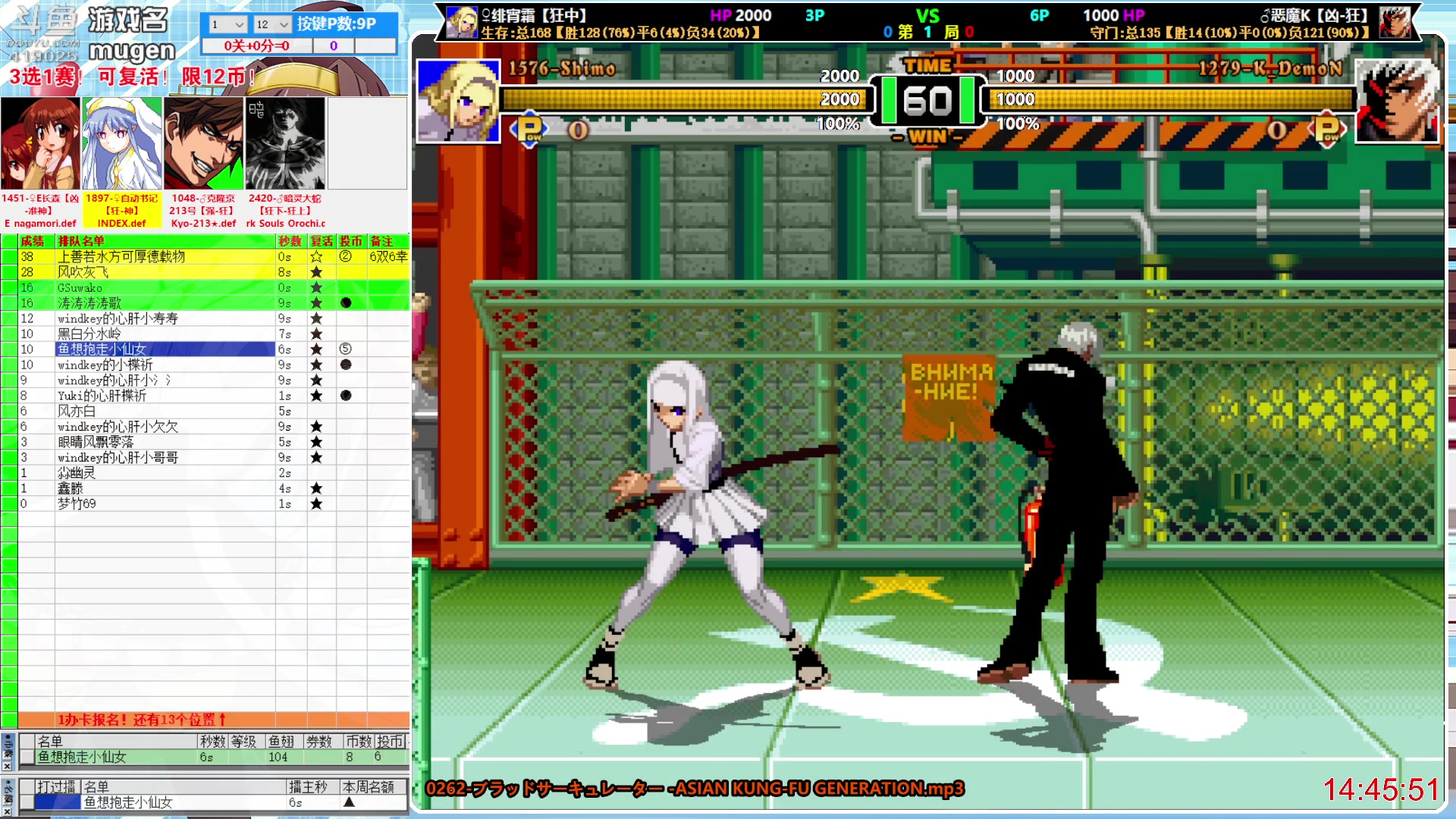The height and width of the screenshot is (819, 1456).
Task: Click the 复活 column header
Action: pyautogui.click(x=322, y=241)
